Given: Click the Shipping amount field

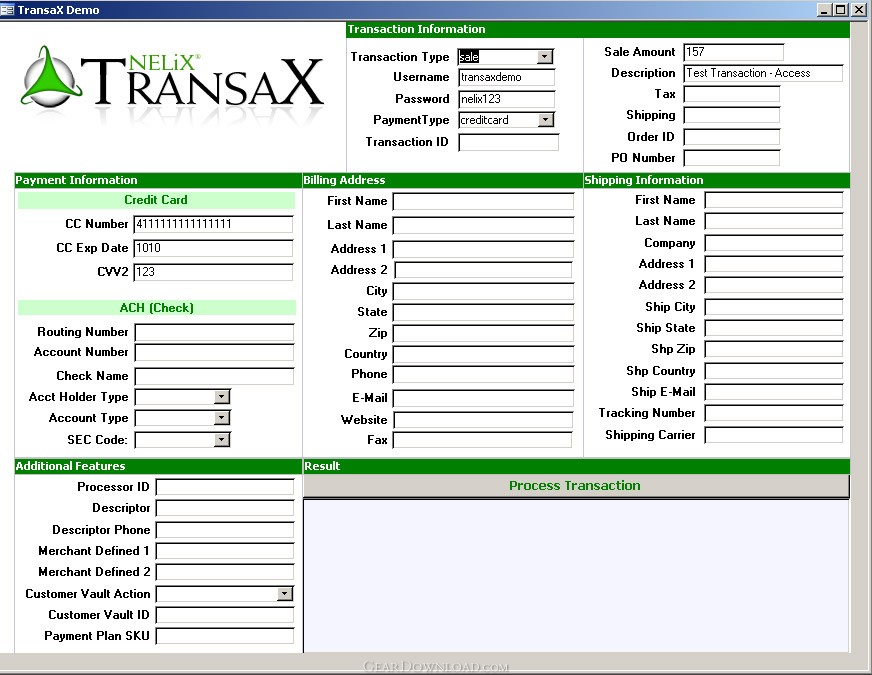Looking at the screenshot, I should pos(731,115).
